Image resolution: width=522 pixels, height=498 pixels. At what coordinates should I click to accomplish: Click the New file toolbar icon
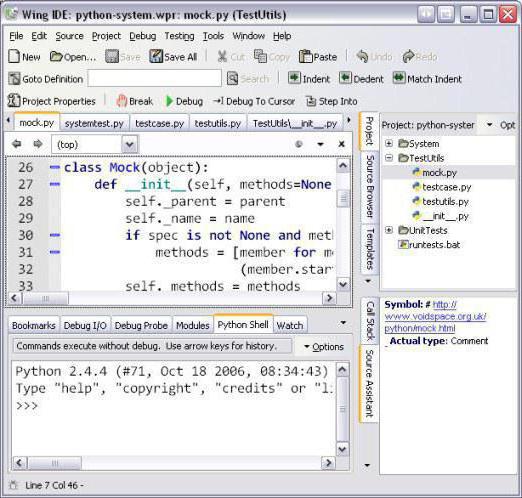[x=14, y=56]
